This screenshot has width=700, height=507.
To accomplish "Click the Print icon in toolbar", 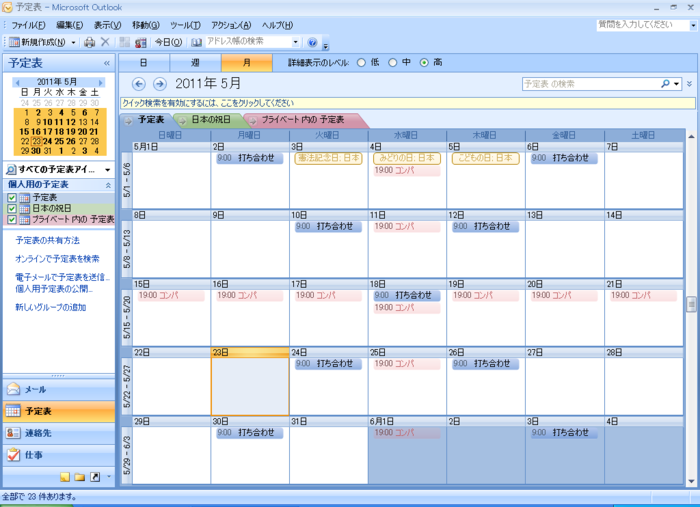I will tap(90, 42).
